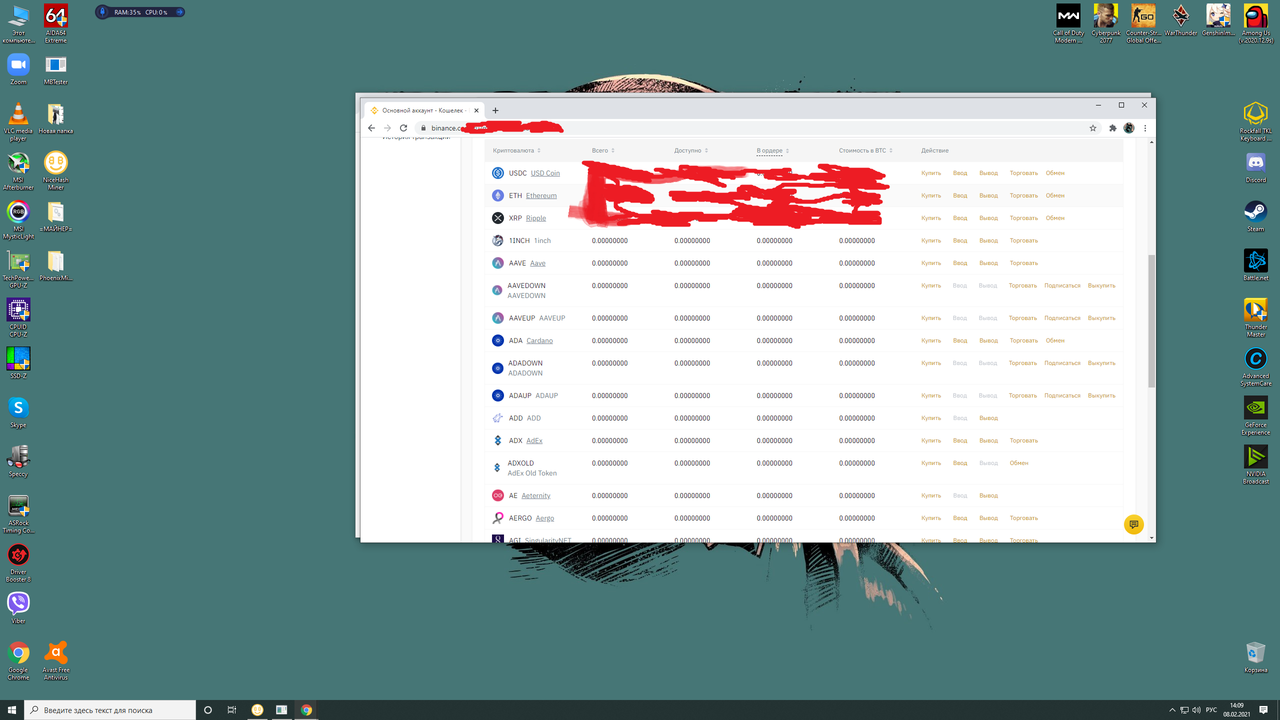
Task: Sort by Всего column
Action: click(x=603, y=150)
